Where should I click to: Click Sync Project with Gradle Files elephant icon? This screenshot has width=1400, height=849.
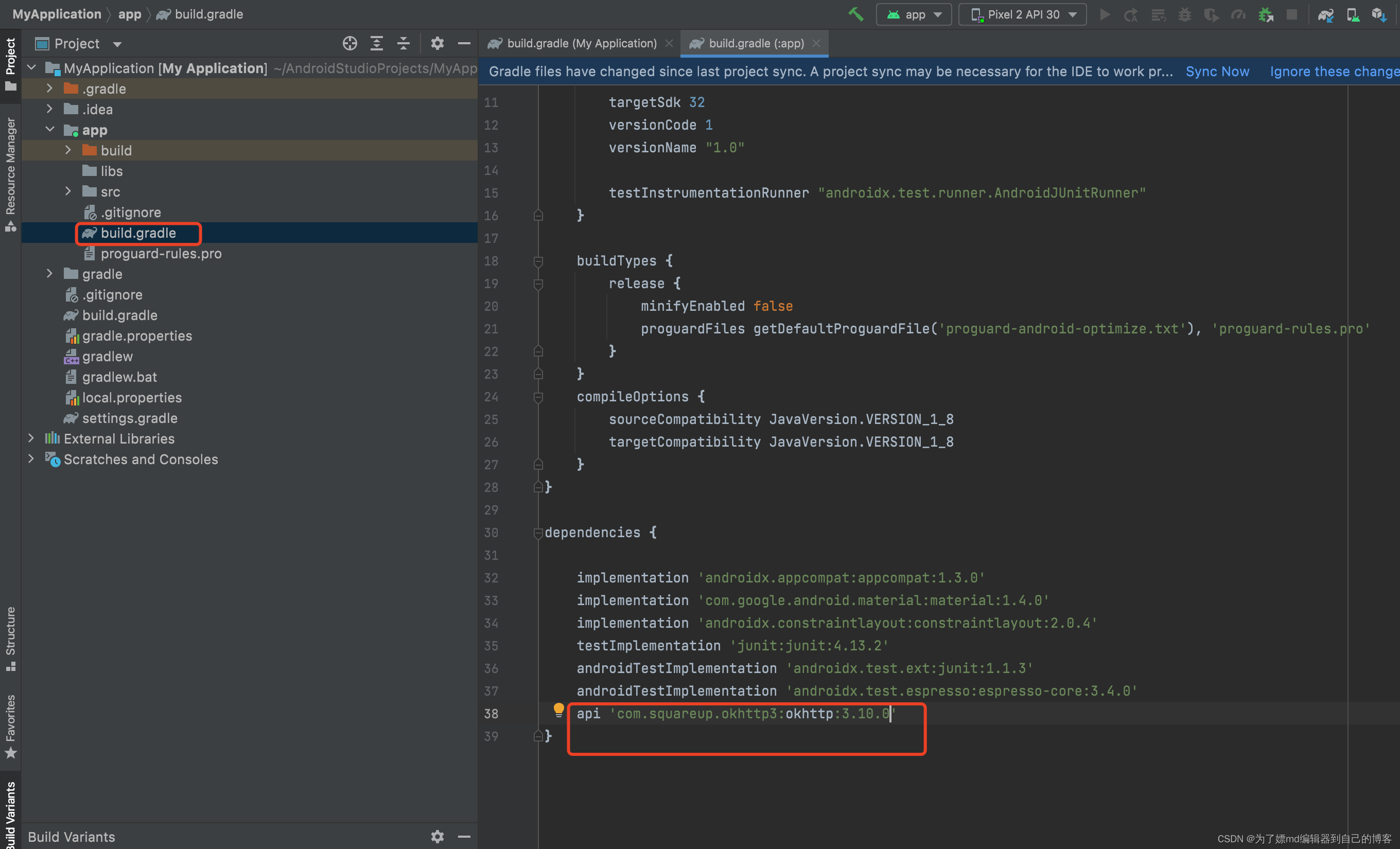(1325, 14)
